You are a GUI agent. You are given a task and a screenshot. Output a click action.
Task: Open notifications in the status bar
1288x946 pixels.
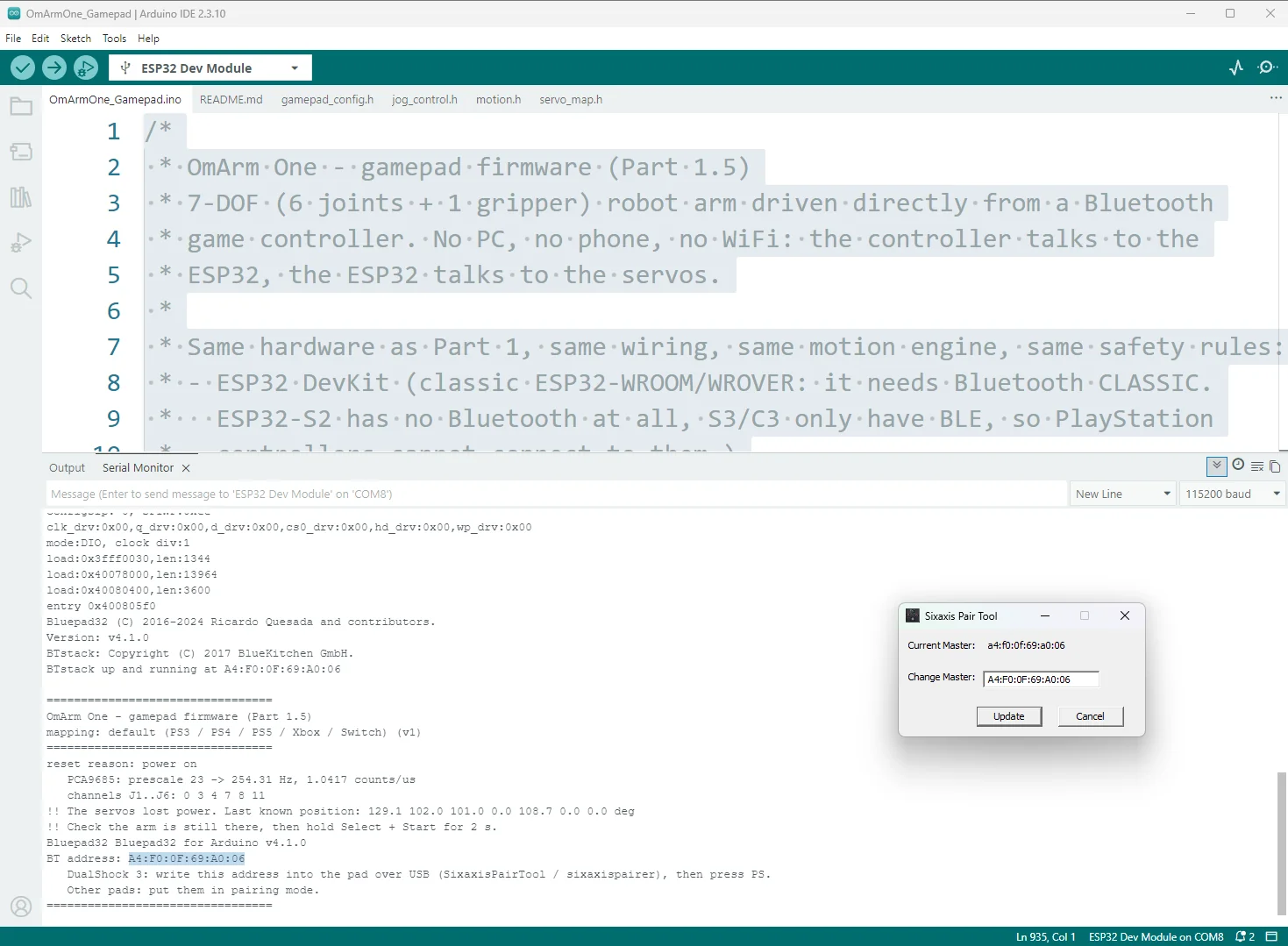tap(1245, 936)
